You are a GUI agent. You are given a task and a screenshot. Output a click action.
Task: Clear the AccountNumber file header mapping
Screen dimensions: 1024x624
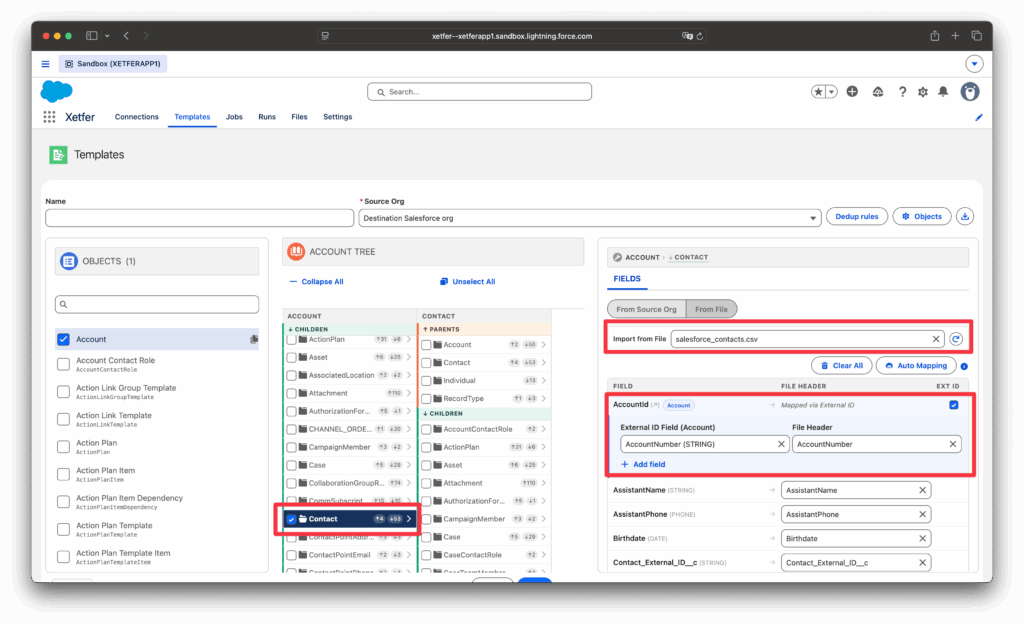[952, 444]
